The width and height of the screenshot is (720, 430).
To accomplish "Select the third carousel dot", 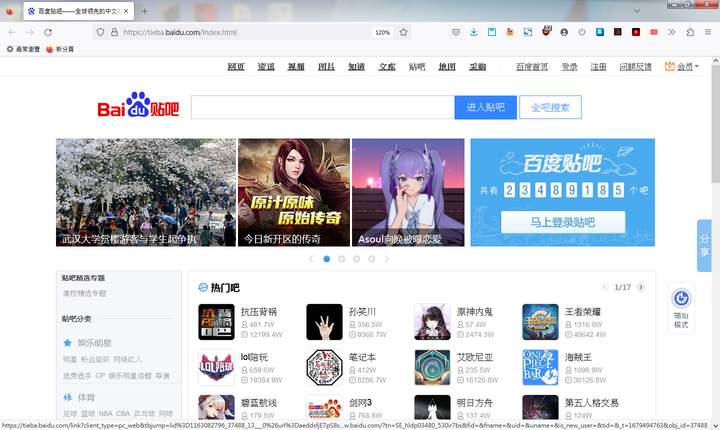I will [x=356, y=259].
